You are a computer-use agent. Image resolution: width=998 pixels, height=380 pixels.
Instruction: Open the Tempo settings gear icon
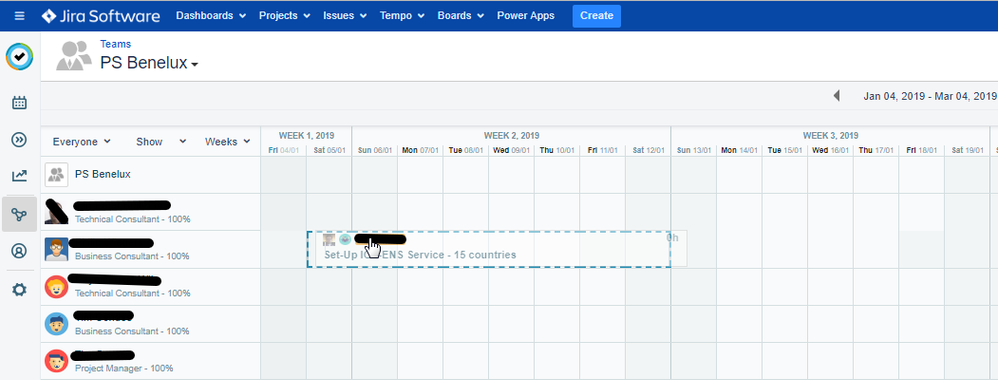[x=20, y=290]
